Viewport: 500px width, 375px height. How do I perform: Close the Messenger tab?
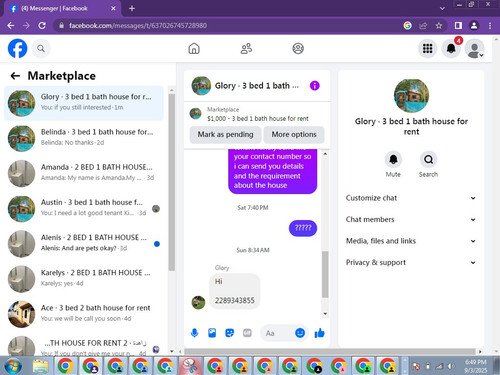point(113,9)
